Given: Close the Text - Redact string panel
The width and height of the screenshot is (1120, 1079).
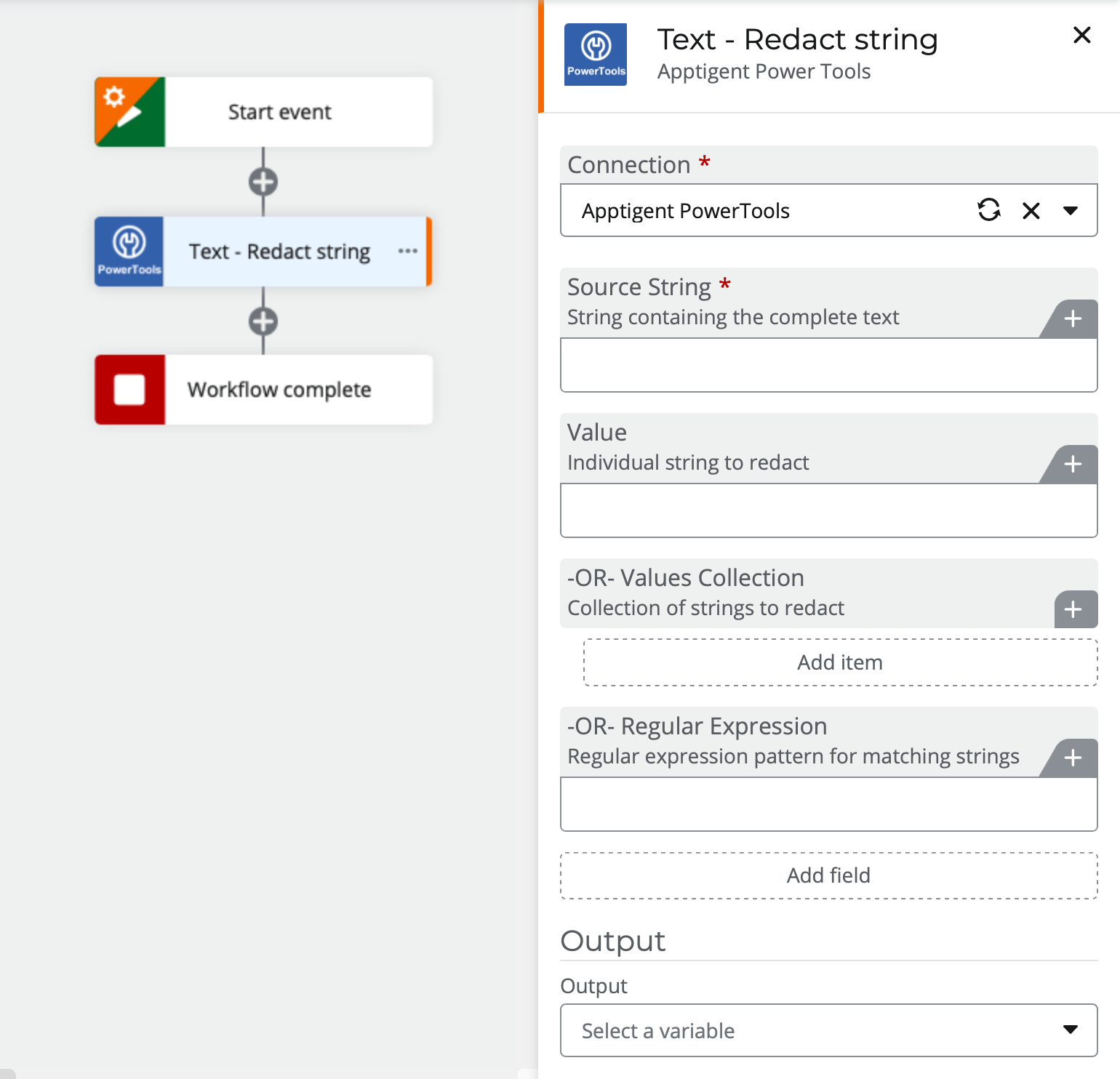Looking at the screenshot, I should pyautogui.click(x=1081, y=35).
